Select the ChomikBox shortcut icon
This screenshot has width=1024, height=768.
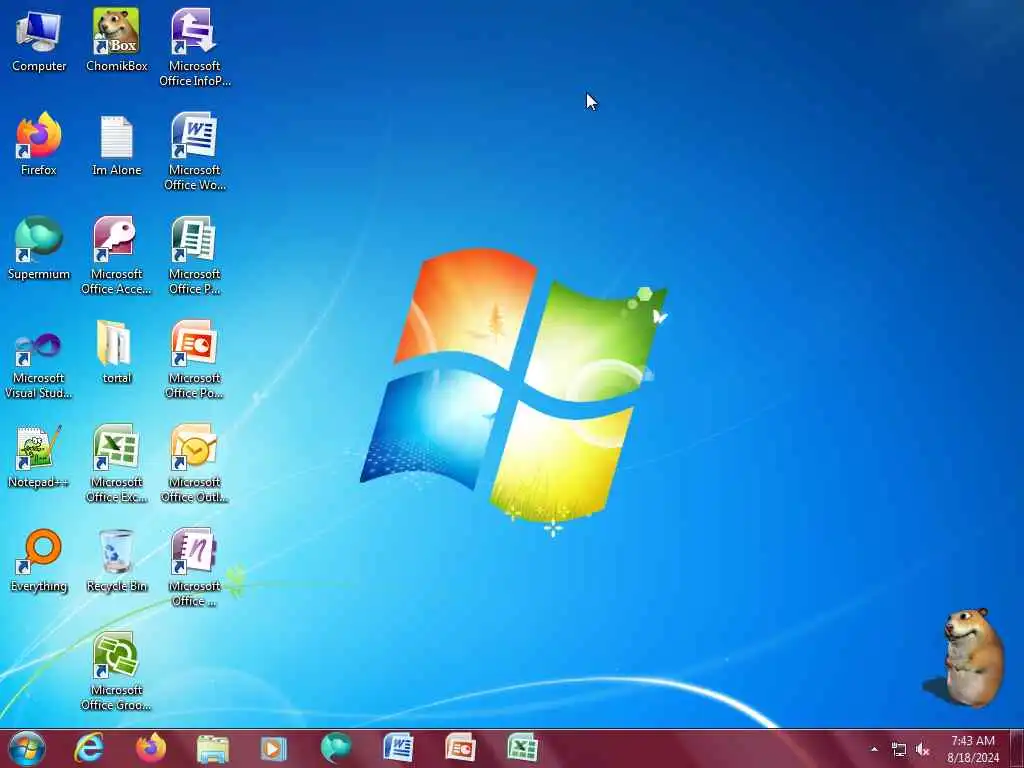(x=116, y=40)
